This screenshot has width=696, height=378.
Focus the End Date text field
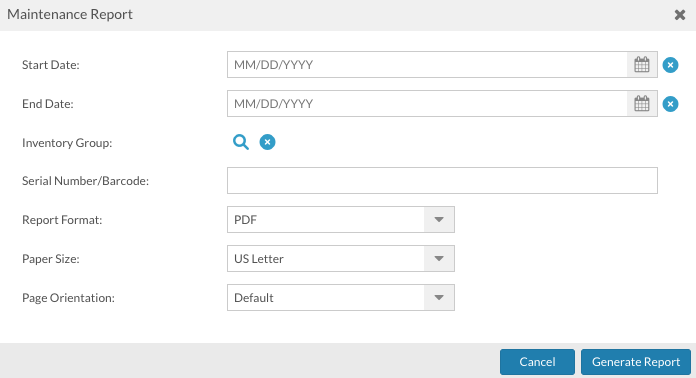pyautogui.click(x=427, y=104)
